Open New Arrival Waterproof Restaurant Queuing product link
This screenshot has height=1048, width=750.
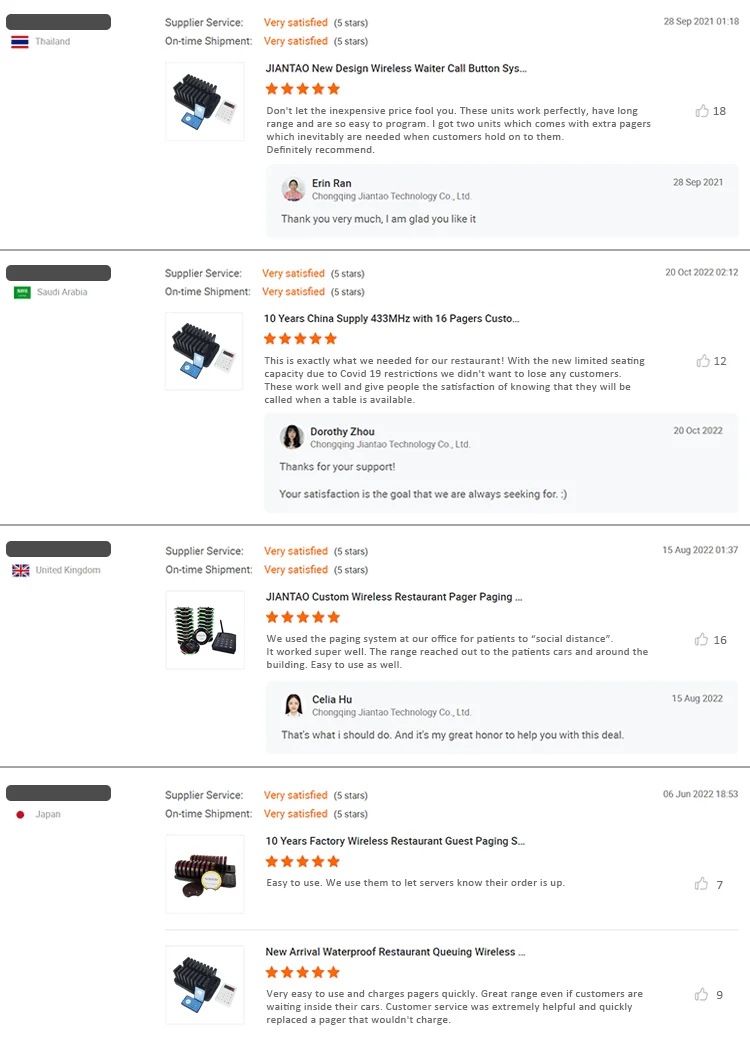coord(394,952)
